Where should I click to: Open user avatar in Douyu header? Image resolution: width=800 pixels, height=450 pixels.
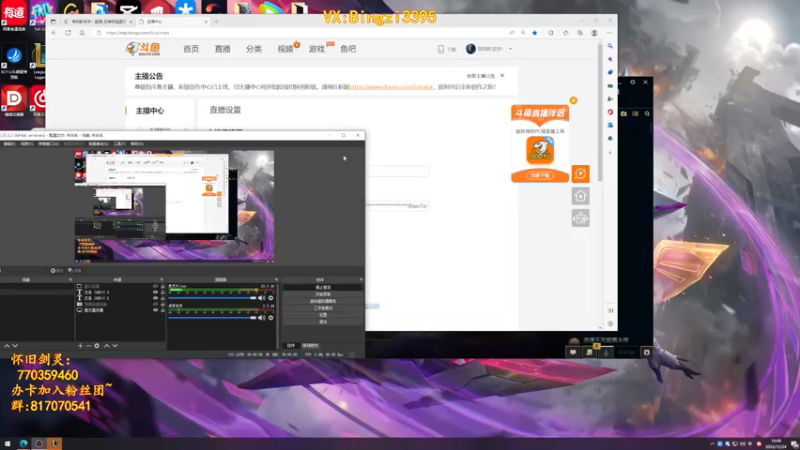470,48
